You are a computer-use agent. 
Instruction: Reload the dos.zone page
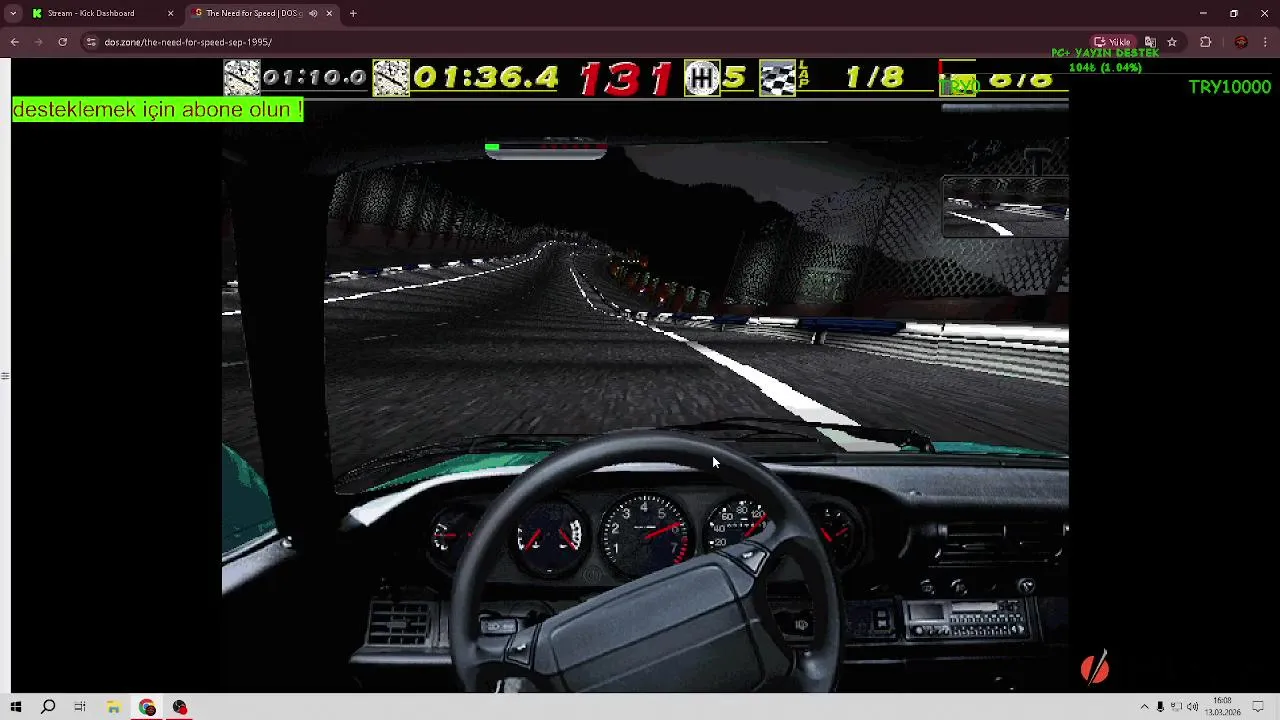[x=62, y=42]
